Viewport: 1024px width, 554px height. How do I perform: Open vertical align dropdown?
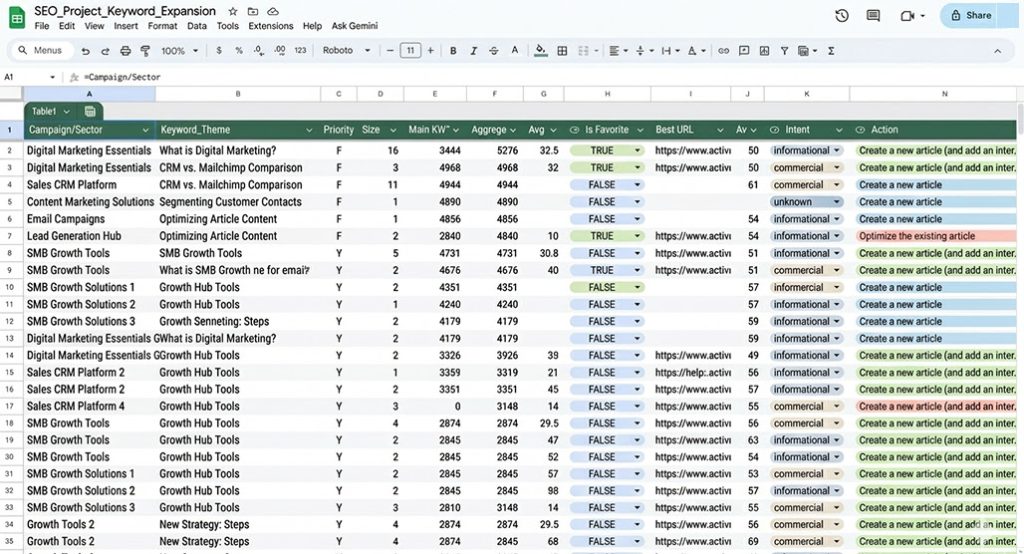point(644,50)
